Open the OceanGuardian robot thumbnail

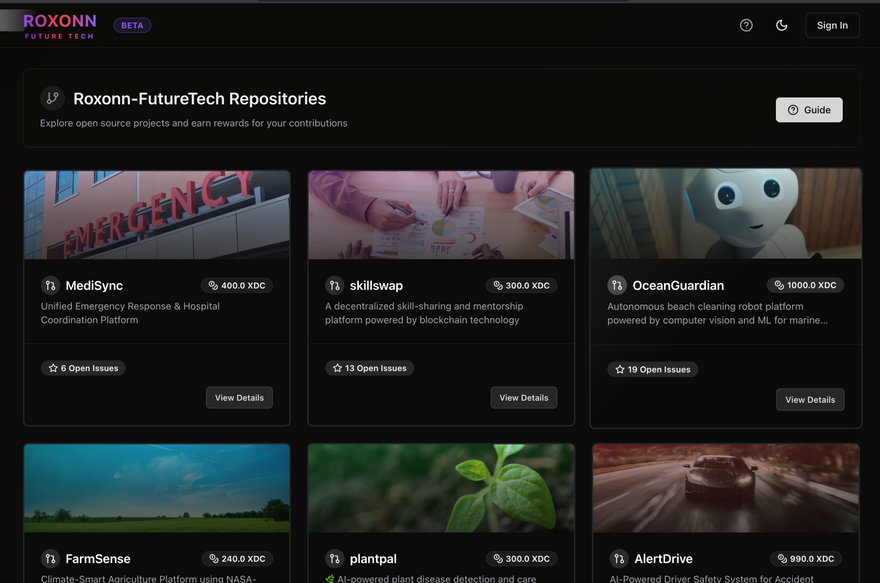(725, 214)
